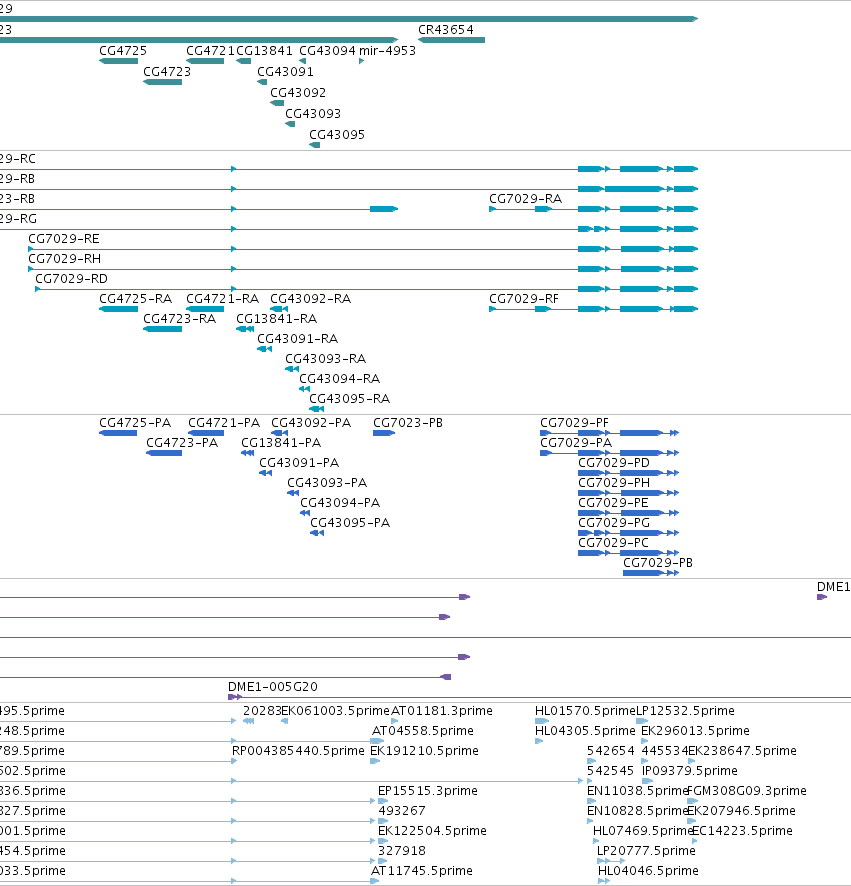Select the CG43093 gene label
Viewport: 851px width, 886px height.
312,114
